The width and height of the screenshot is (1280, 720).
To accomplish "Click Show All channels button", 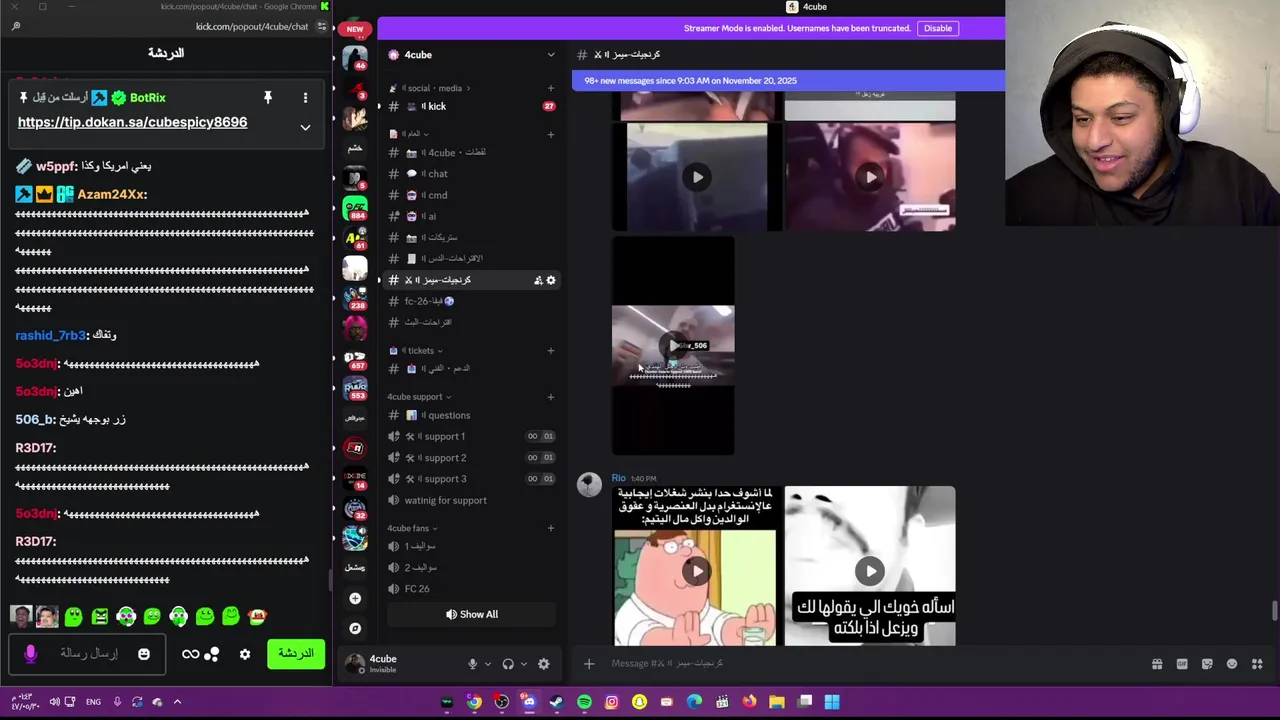I will (x=471, y=614).
